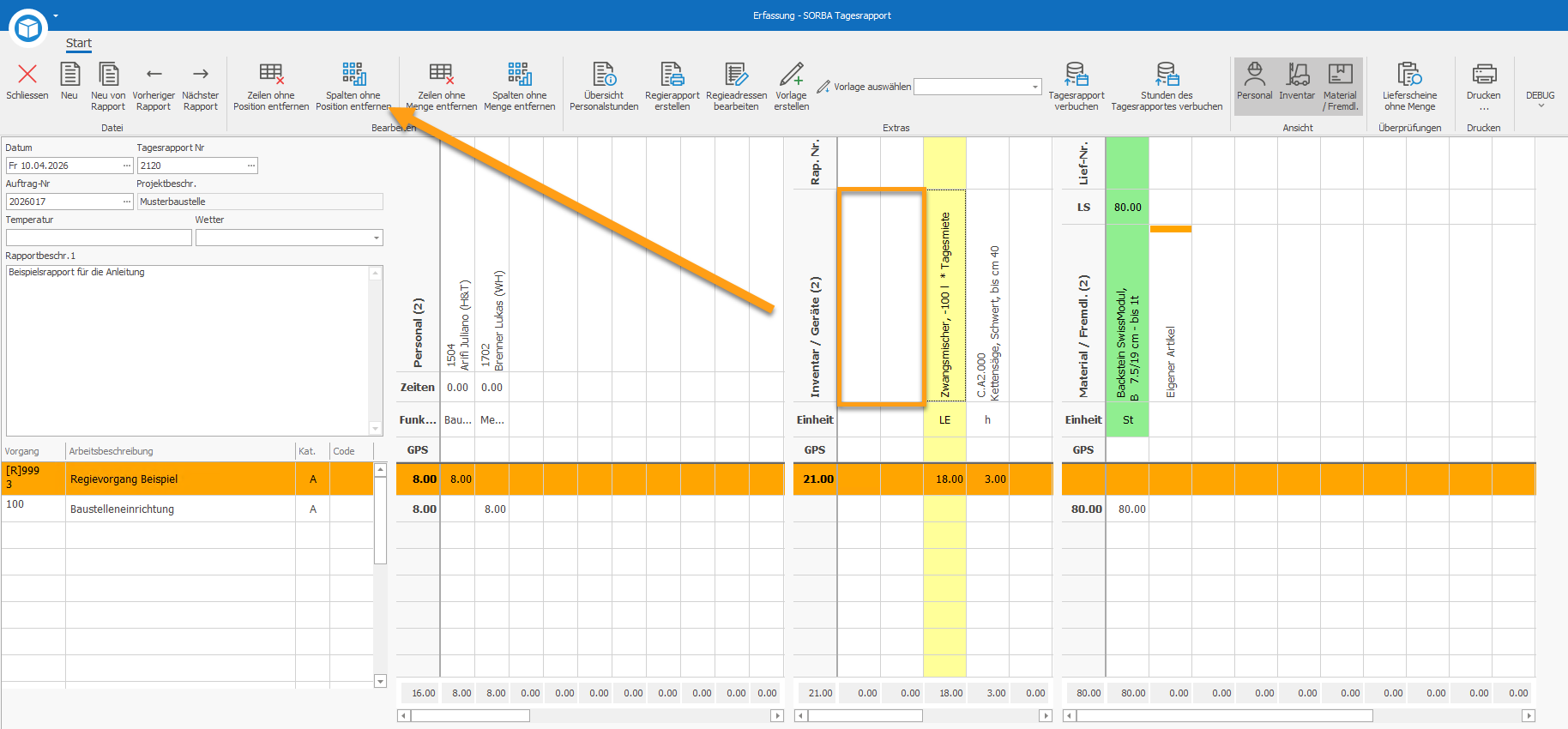The image size is (1568, 729).
Task: Select the Start ribbon tab
Action: coord(79,43)
